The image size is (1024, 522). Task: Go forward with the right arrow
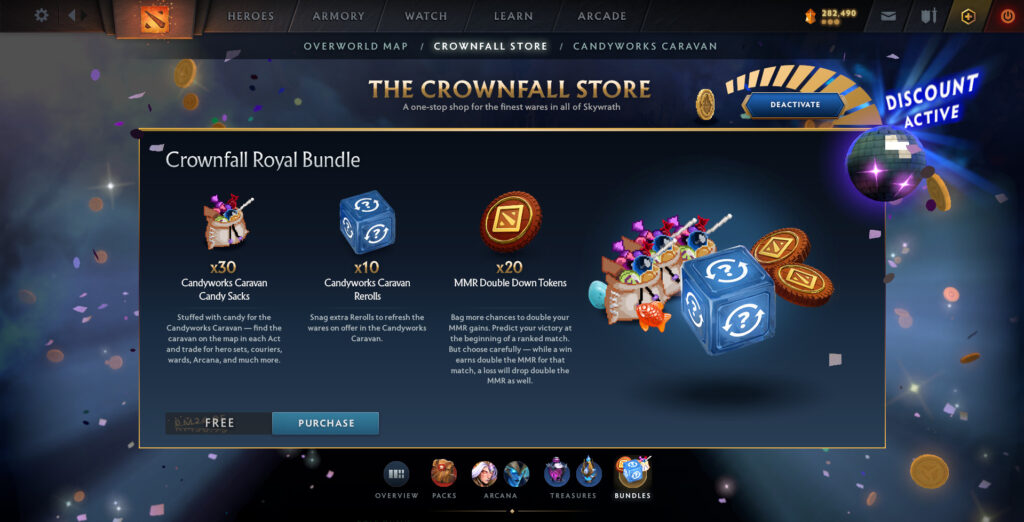(84, 15)
